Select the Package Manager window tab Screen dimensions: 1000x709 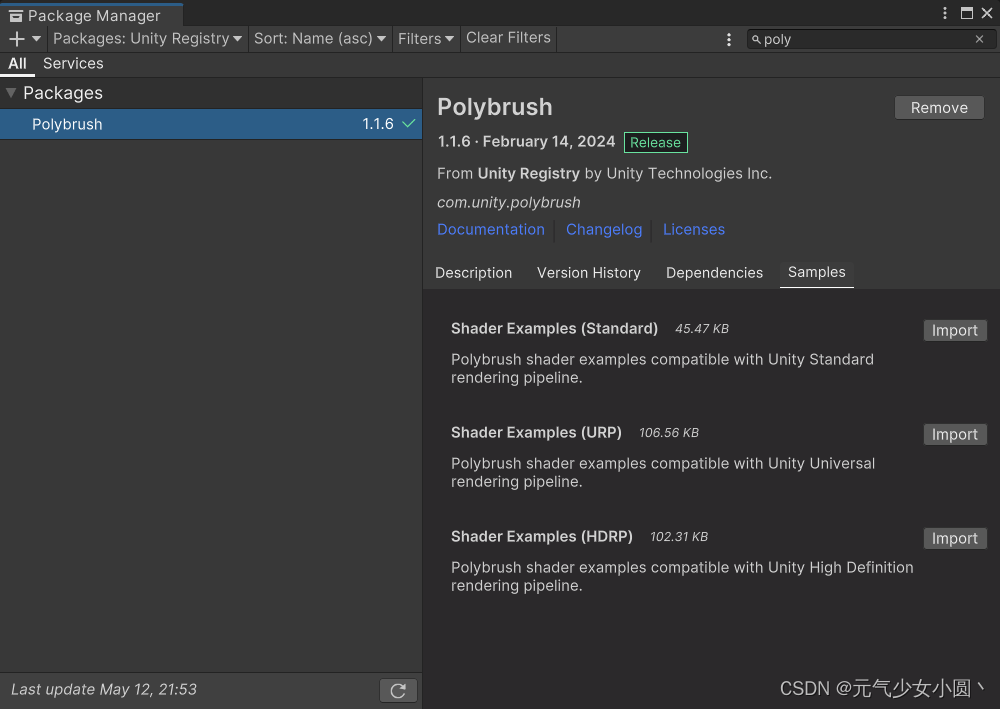(x=91, y=15)
